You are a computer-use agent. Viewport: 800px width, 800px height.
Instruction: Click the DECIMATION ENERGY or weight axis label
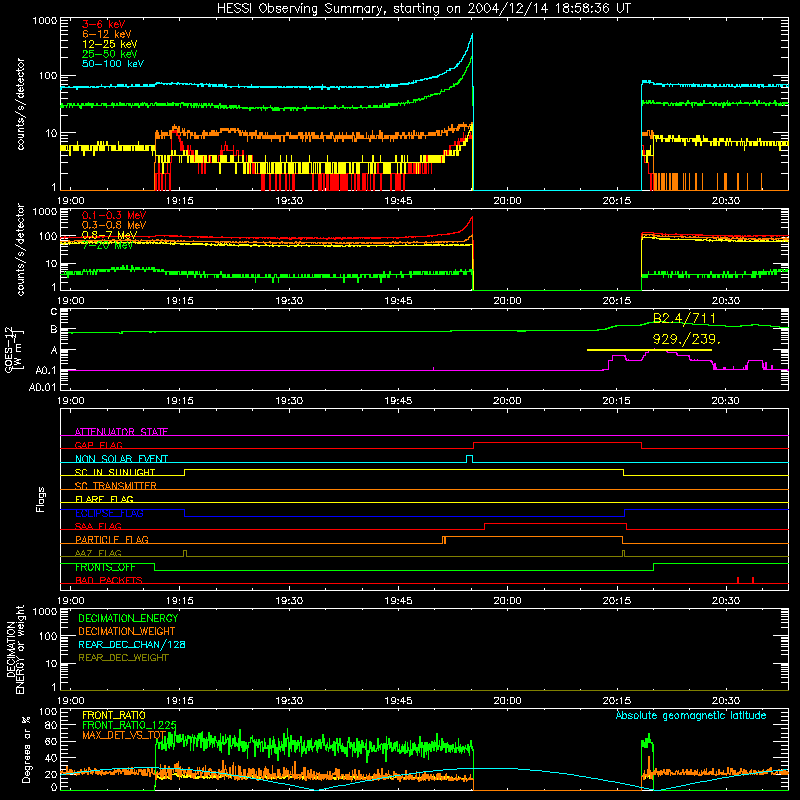pos(15,649)
